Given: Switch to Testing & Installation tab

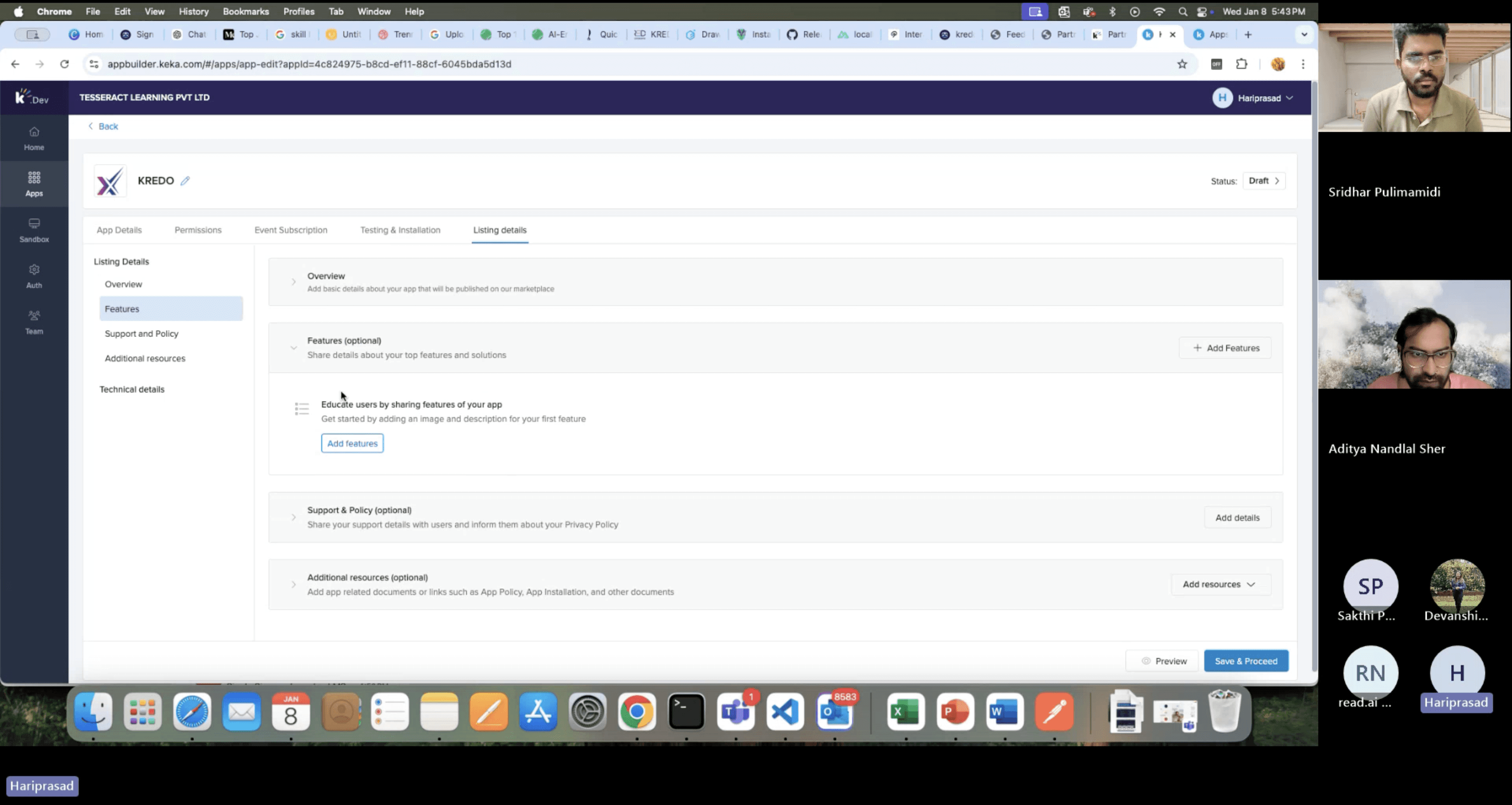Looking at the screenshot, I should (x=400, y=230).
